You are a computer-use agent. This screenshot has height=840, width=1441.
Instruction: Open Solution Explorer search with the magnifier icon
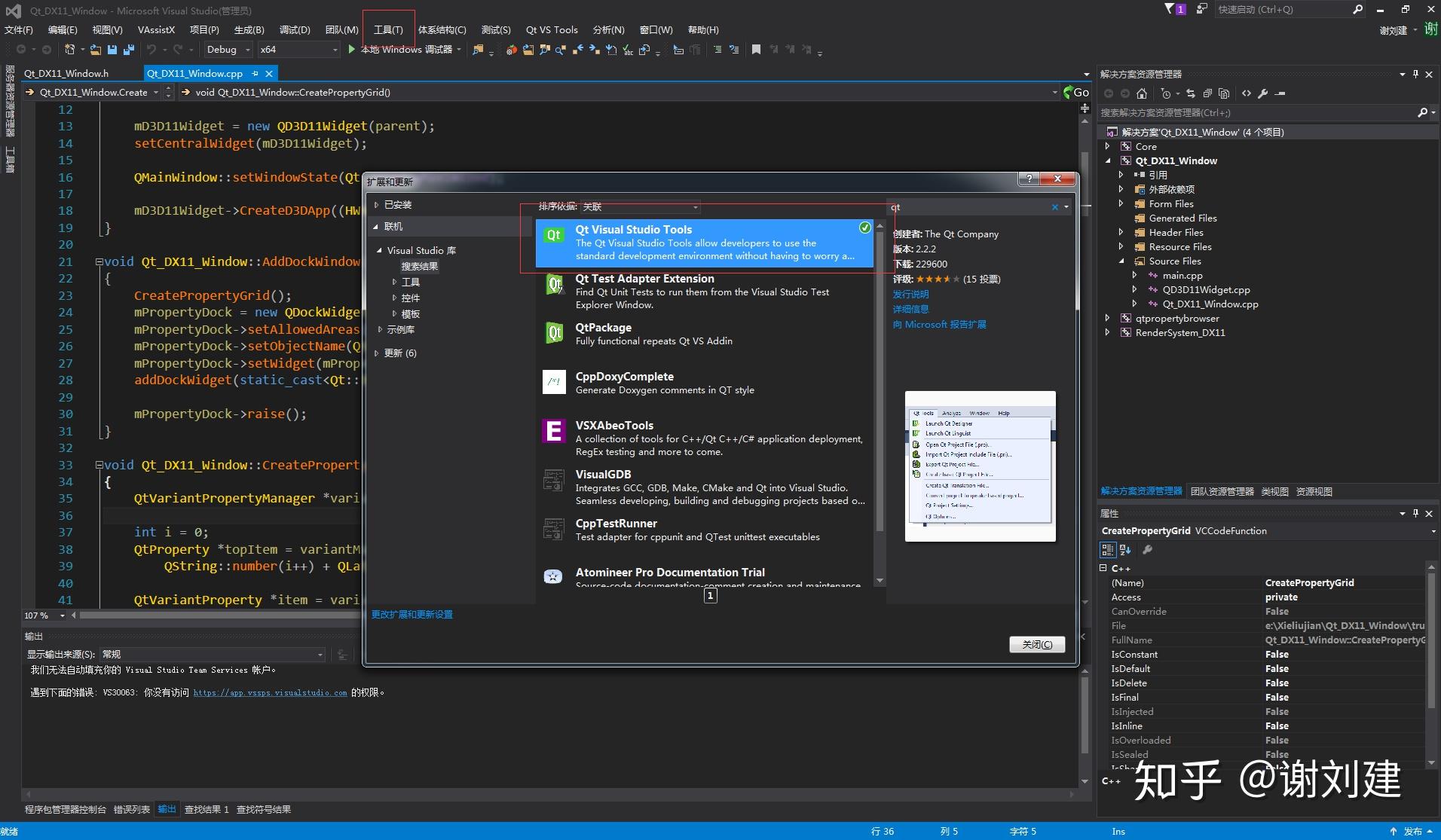point(1423,112)
